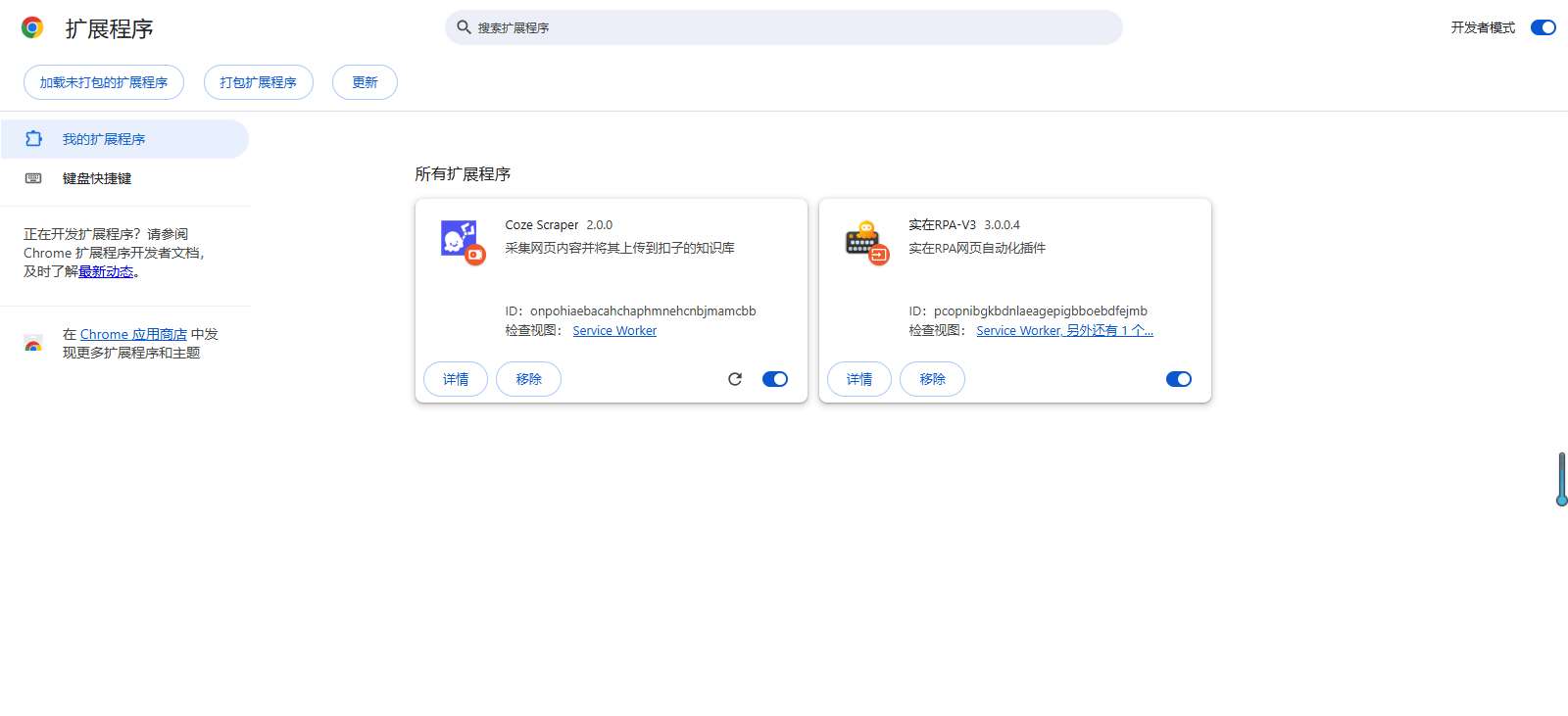Click 加载未打包的扩展程序 button

pyautogui.click(x=104, y=82)
